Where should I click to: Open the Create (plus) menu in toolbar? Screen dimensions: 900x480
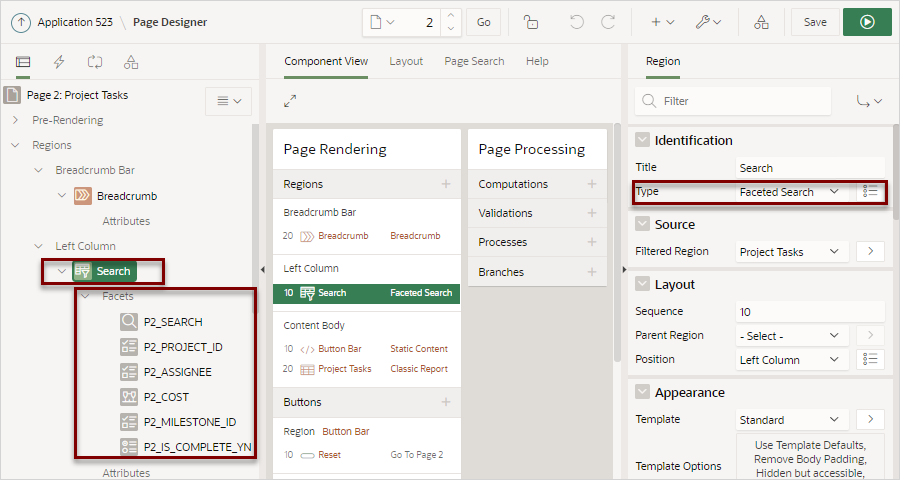click(x=662, y=22)
